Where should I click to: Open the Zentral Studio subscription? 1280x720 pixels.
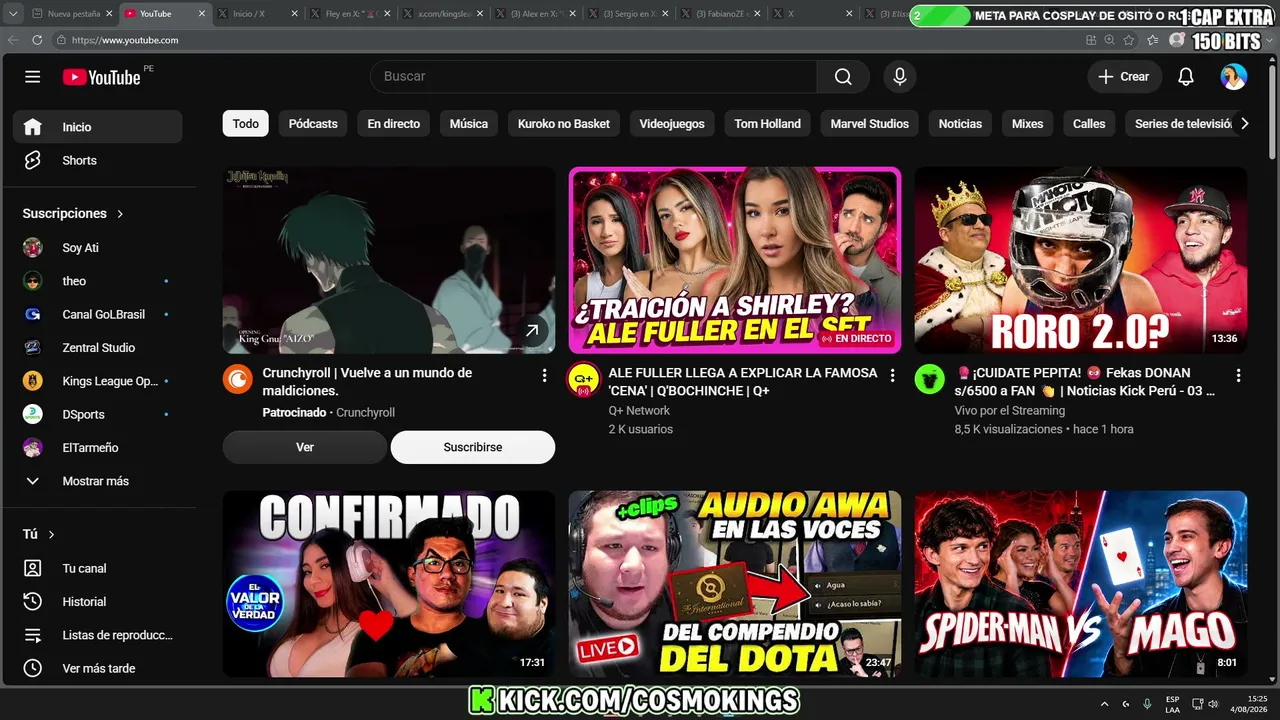pos(98,347)
